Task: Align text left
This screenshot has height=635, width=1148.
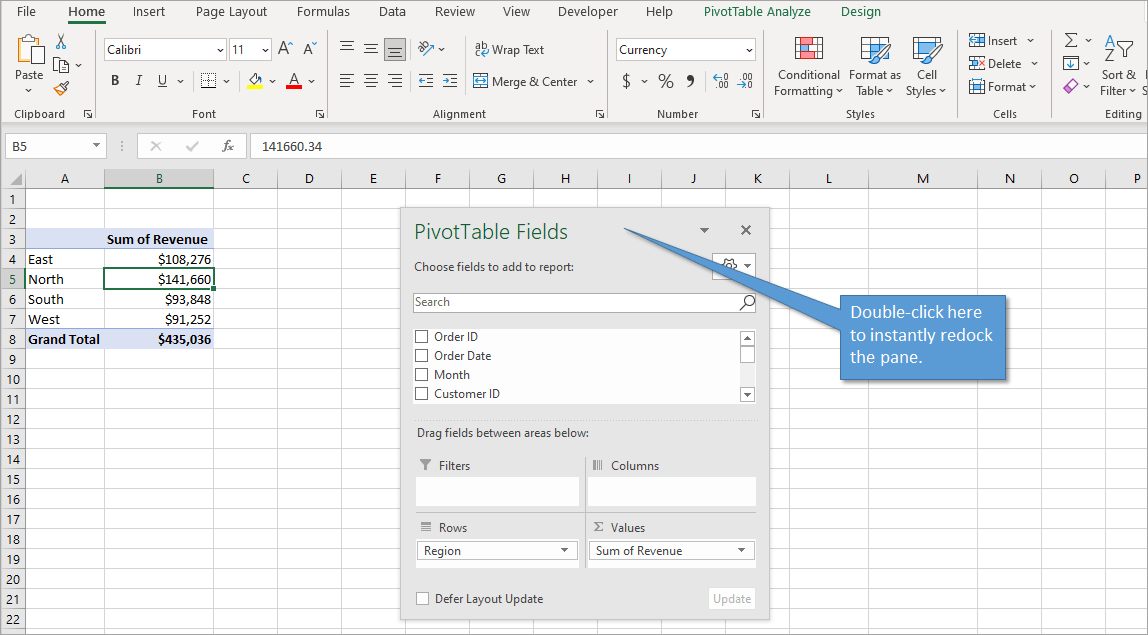Action: pyautogui.click(x=347, y=81)
